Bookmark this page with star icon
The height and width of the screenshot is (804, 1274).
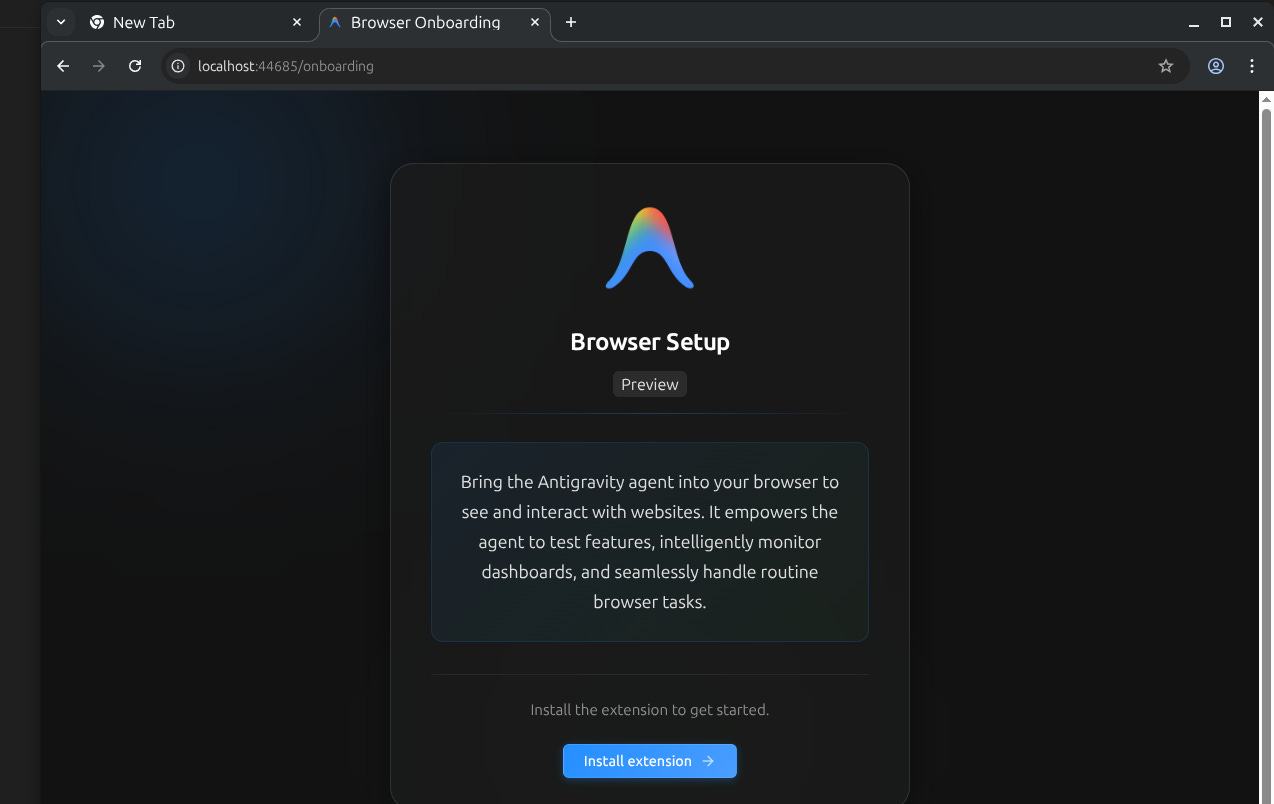pos(1166,66)
